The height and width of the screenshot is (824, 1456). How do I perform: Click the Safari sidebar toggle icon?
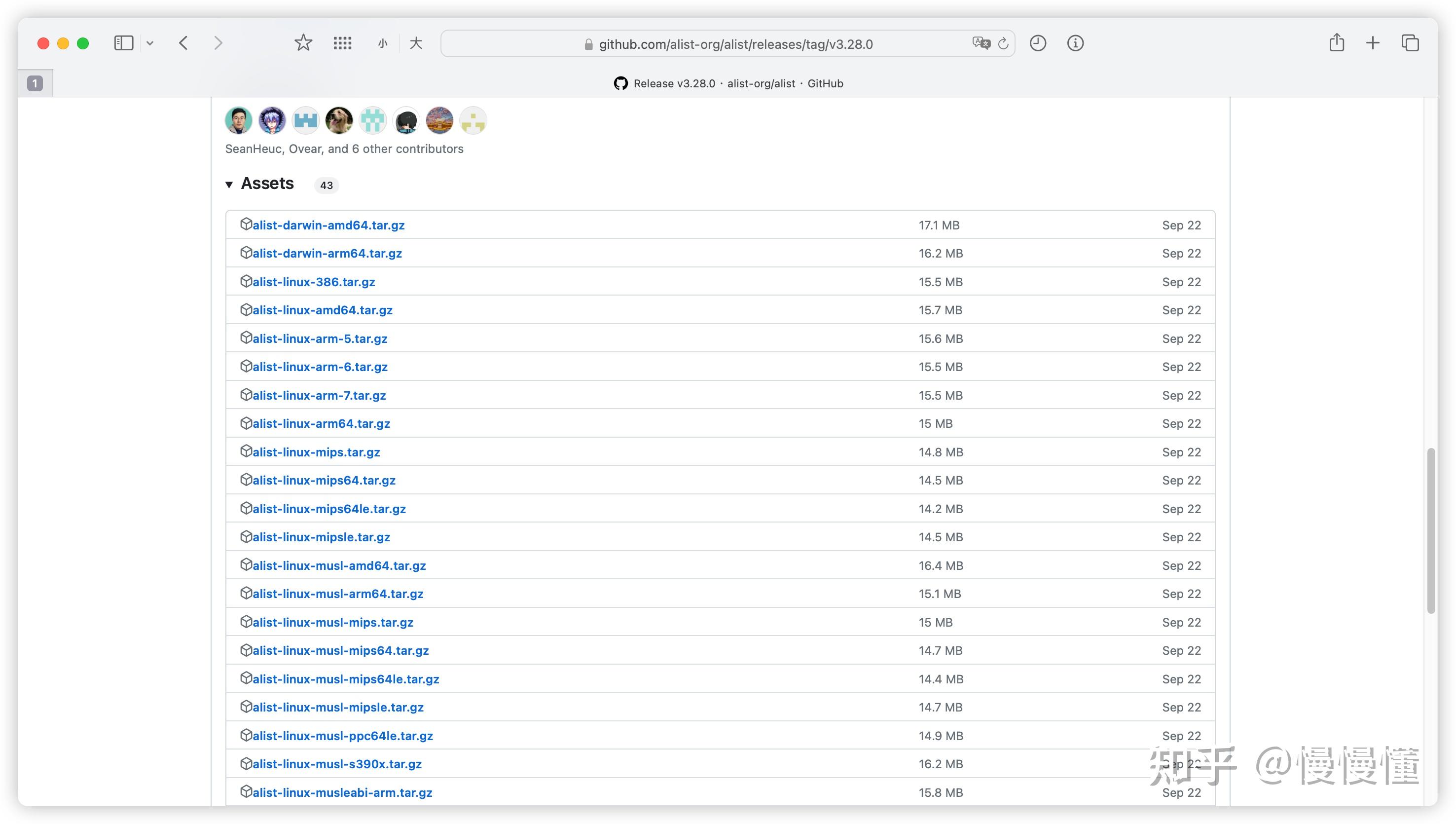[x=123, y=43]
